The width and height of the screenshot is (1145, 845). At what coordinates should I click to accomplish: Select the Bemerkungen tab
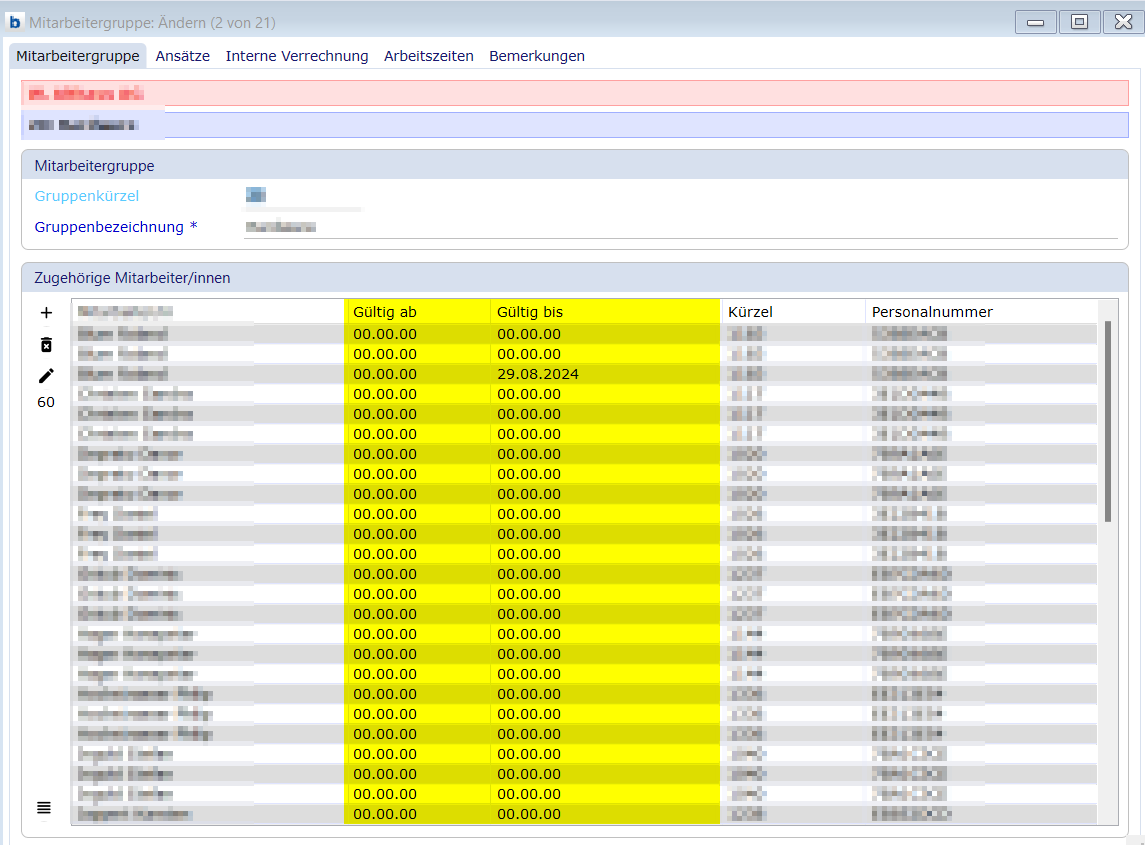(537, 56)
